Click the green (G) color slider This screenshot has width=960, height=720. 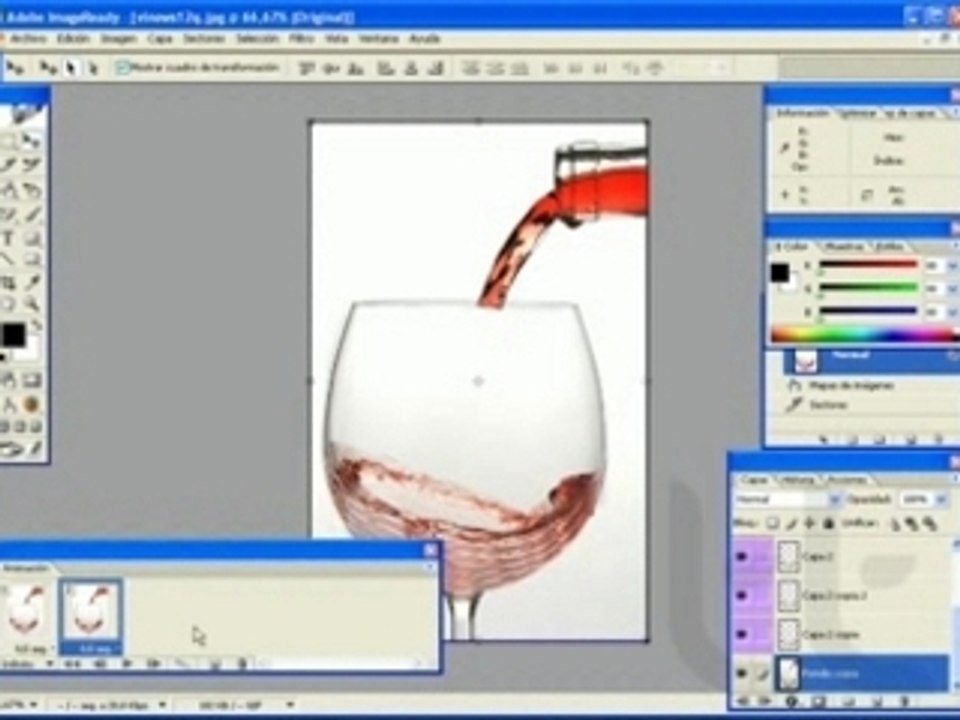tap(868, 287)
